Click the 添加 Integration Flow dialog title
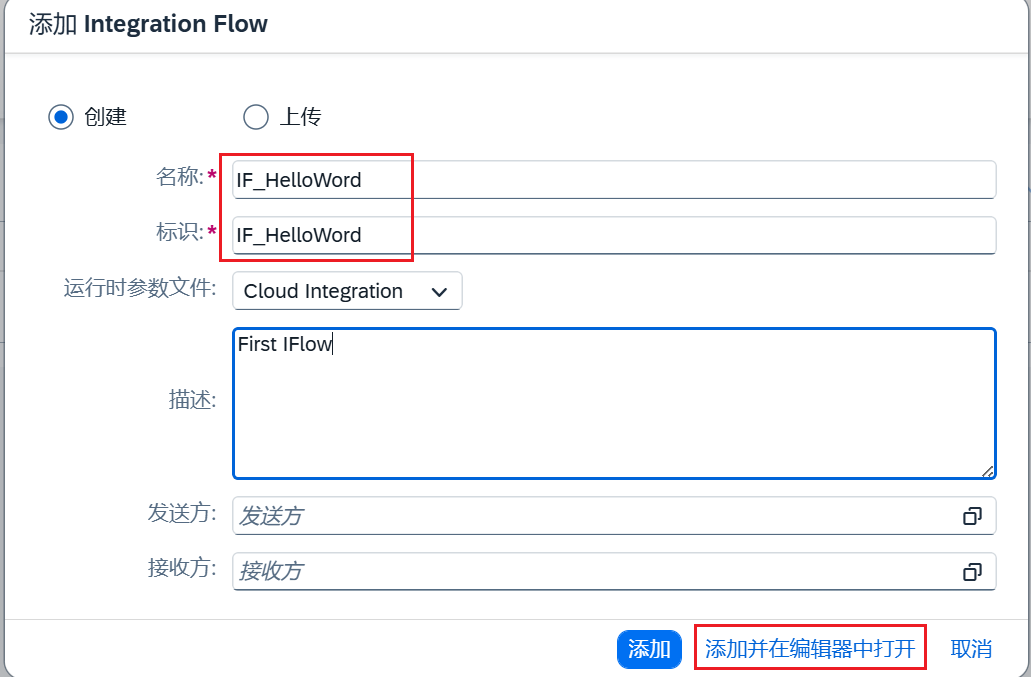The image size is (1031, 677). [x=148, y=24]
